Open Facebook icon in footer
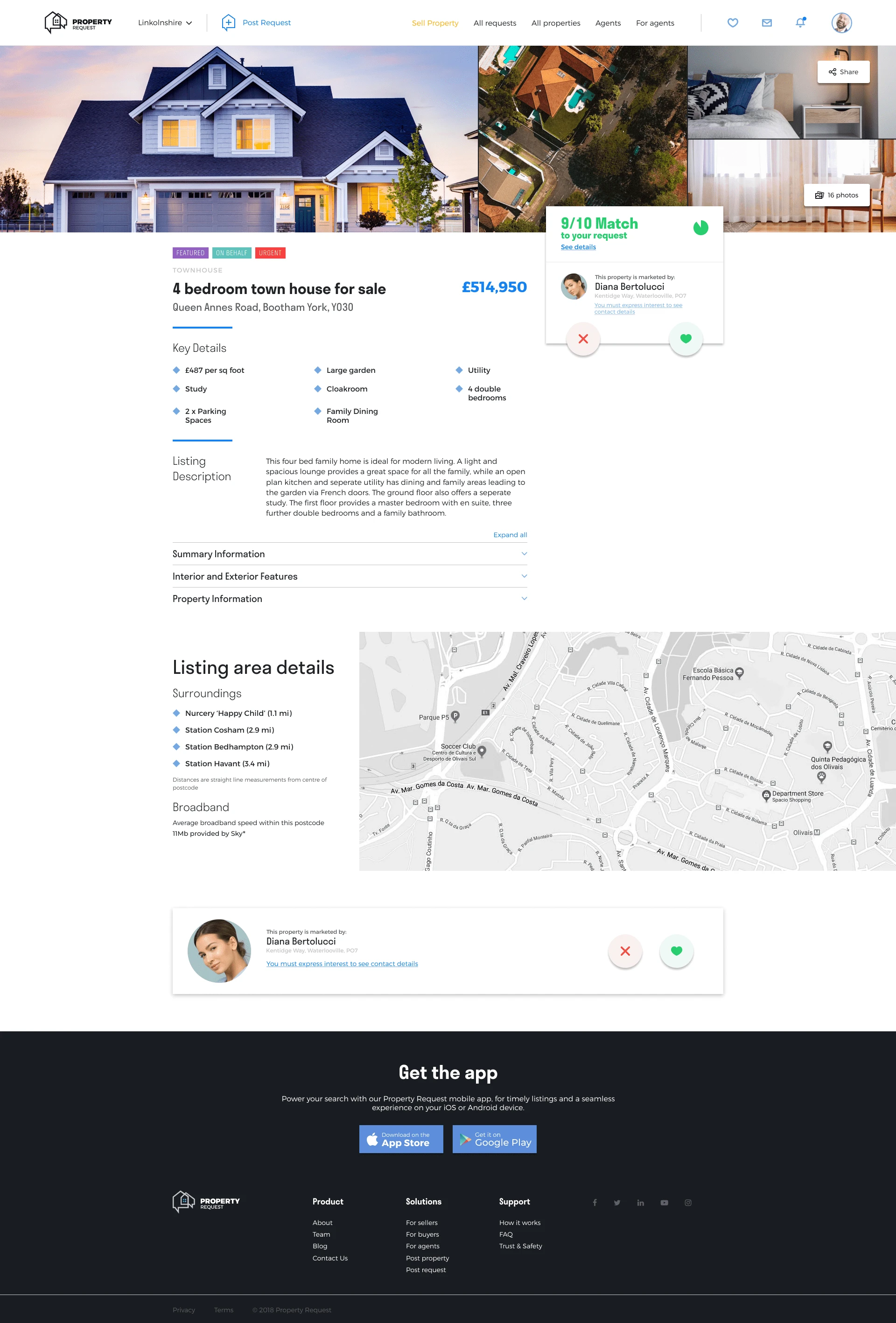This screenshot has height=1323, width=896. click(x=595, y=1202)
